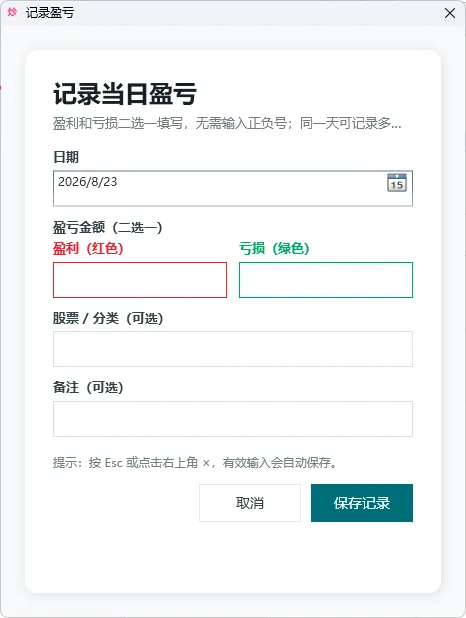The height and width of the screenshot is (618, 466).
Task: Click the pink app icon in title bar
Action: click(12, 12)
